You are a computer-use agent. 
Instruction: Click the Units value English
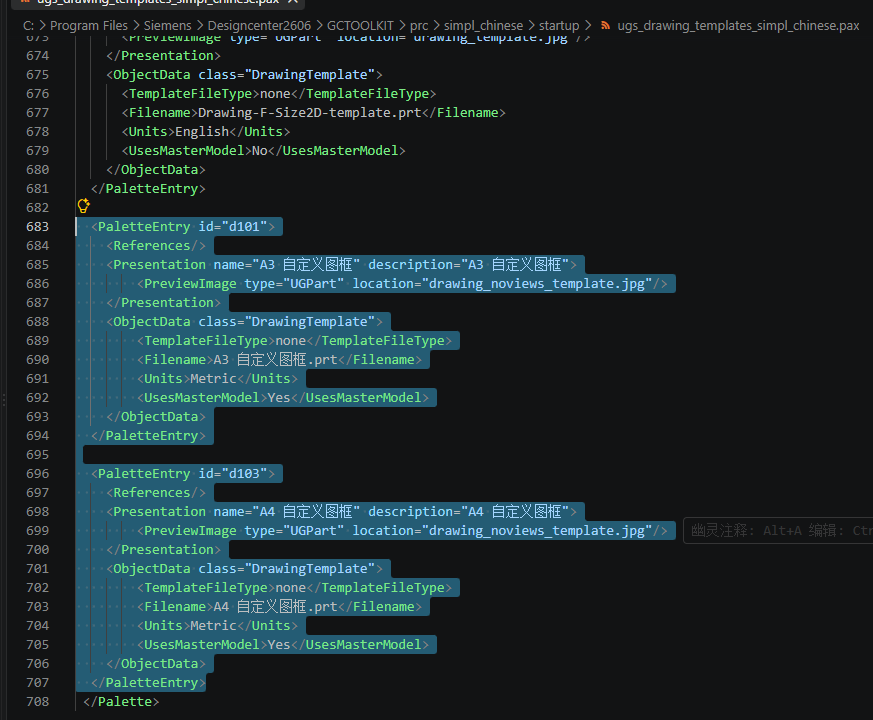tap(202, 131)
